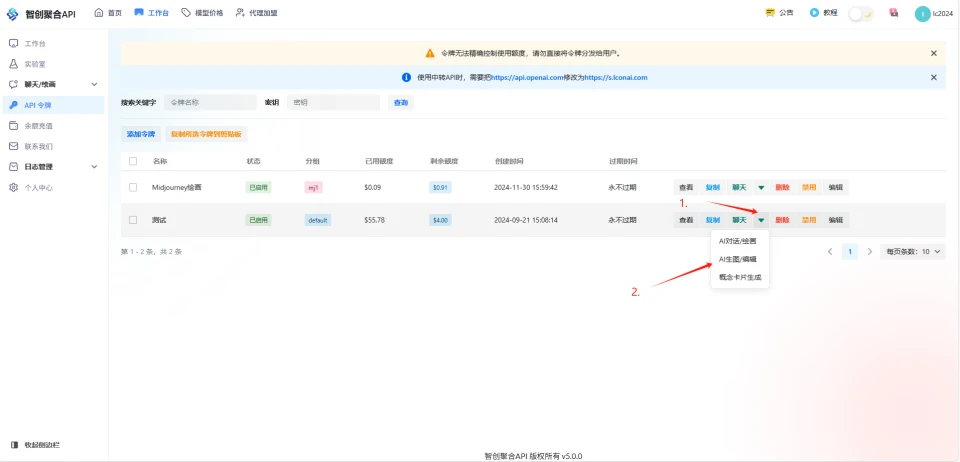Click the $55.78 used quota value
Viewport: 960px width, 462px height.
[x=374, y=220]
